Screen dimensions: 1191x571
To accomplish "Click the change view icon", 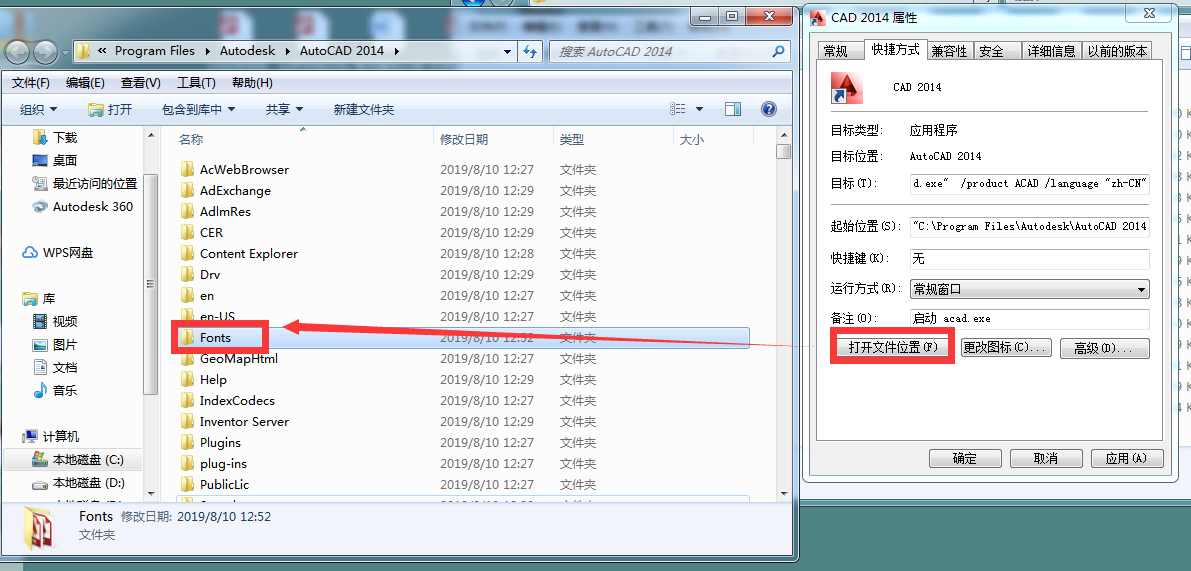I will (x=678, y=109).
